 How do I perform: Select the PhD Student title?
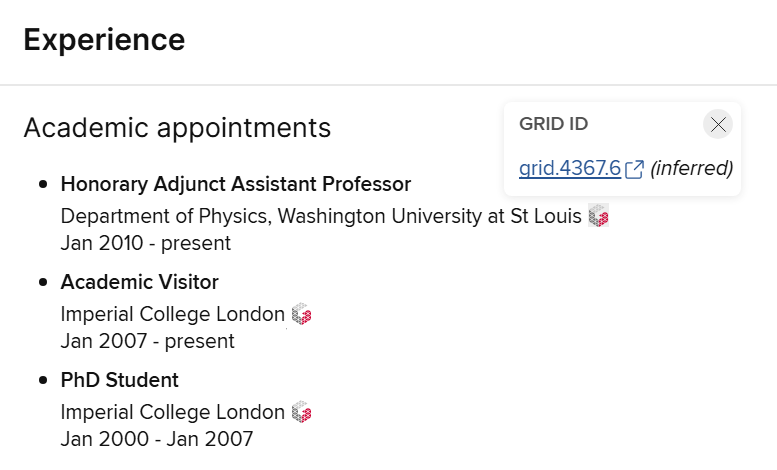[119, 380]
